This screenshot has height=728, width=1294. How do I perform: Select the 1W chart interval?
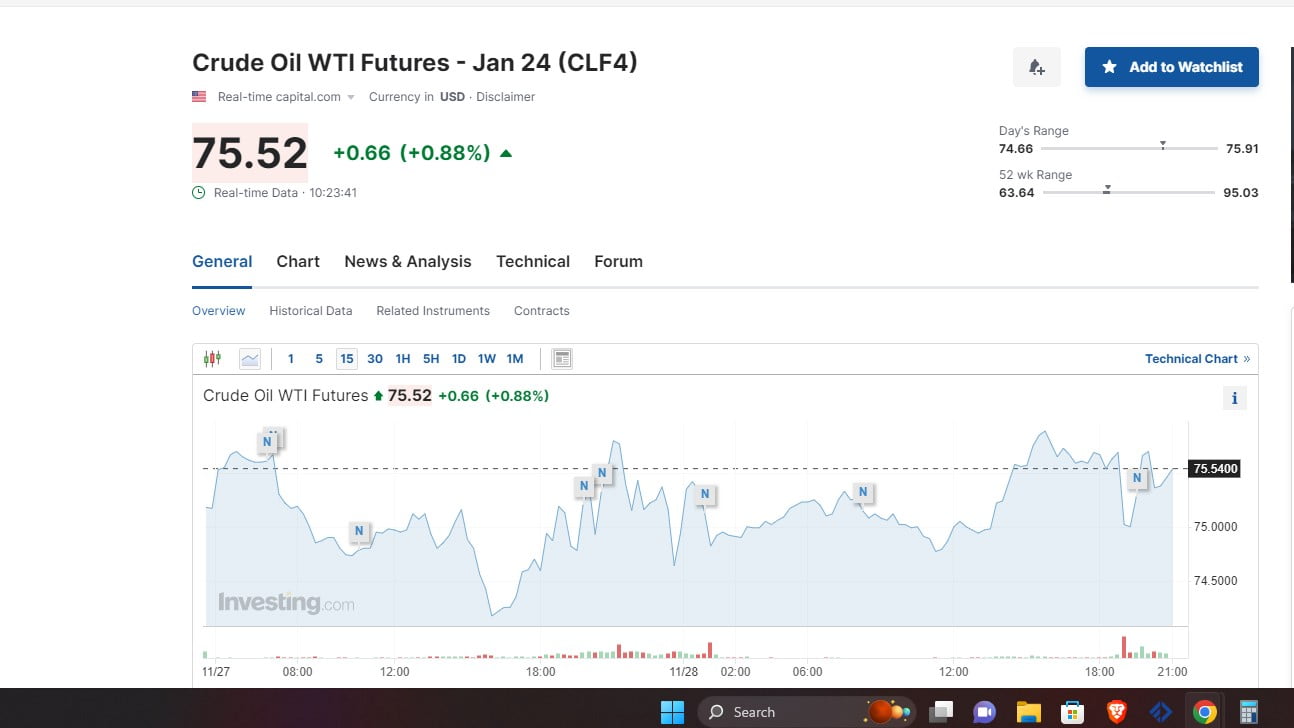(487, 358)
